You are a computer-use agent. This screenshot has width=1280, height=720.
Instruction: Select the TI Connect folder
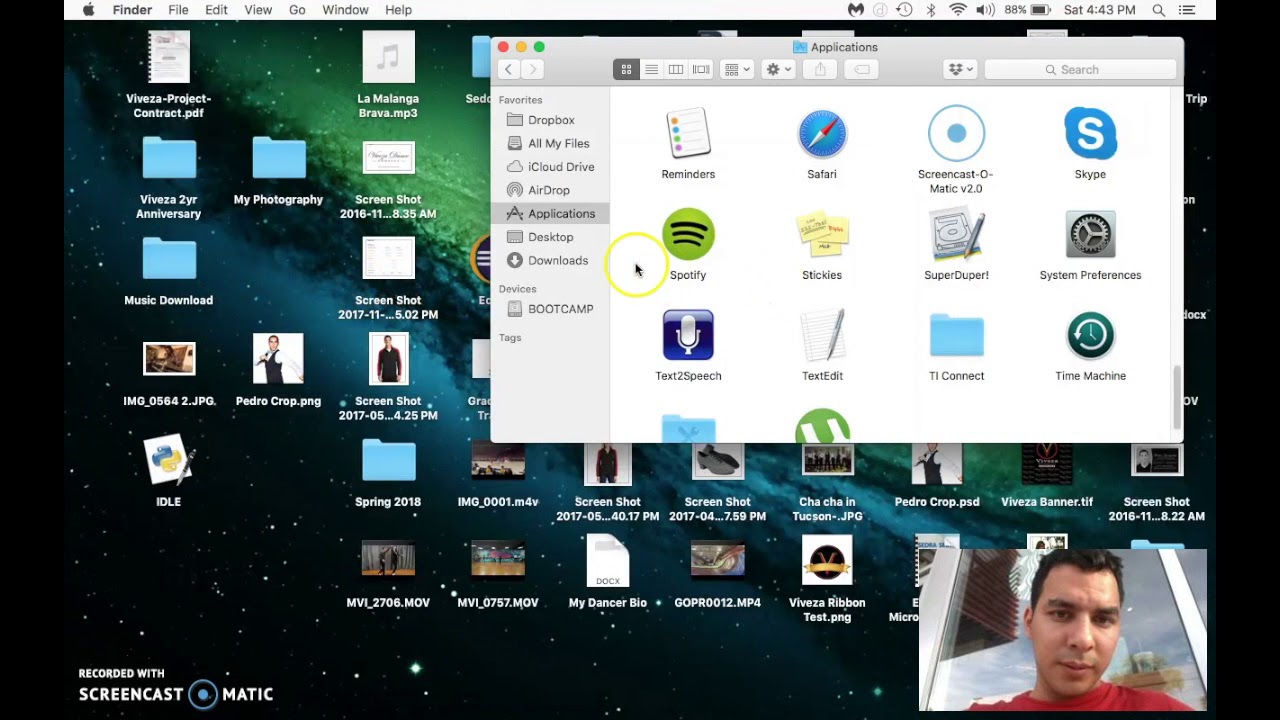coord(956,335)
